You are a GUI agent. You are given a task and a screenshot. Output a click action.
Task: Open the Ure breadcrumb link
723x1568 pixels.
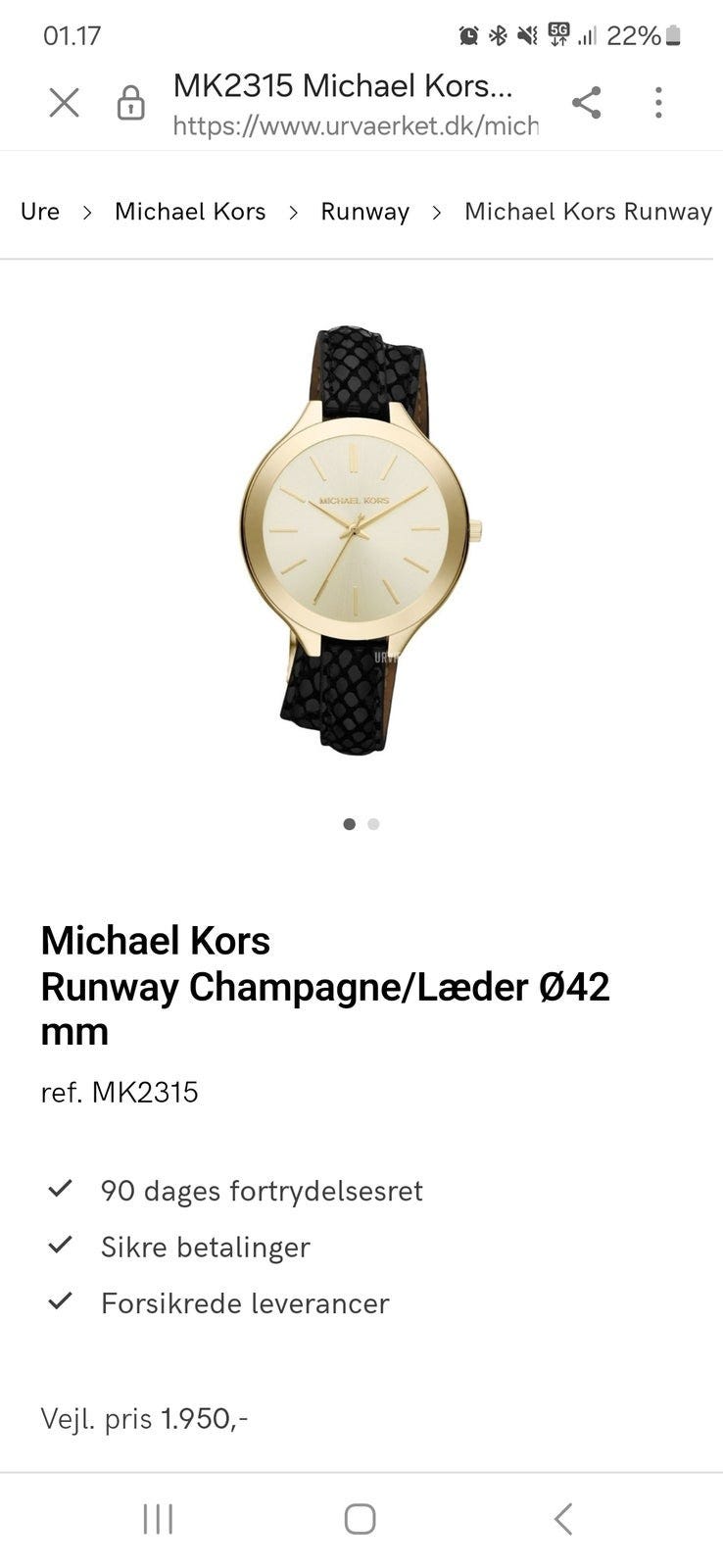tap(40, 212)
